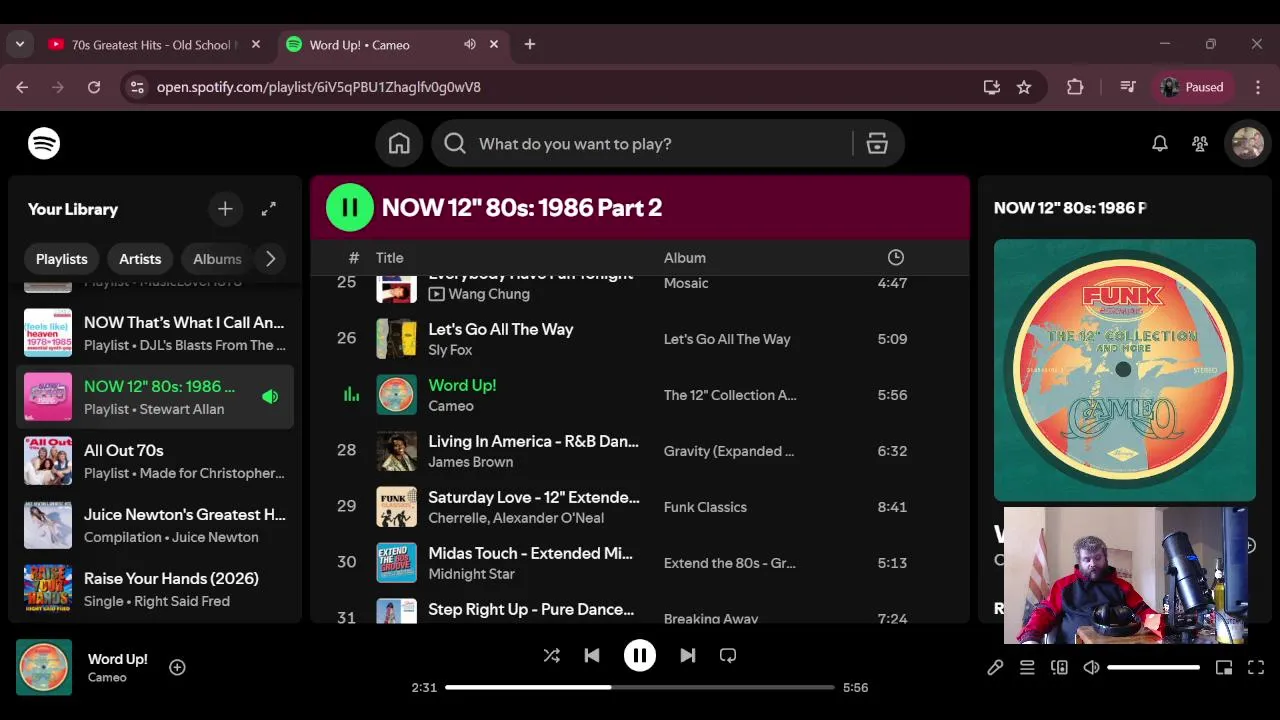Screen dimensions: 1280x720
Task: Skip to next track
Action: point(688,655)
